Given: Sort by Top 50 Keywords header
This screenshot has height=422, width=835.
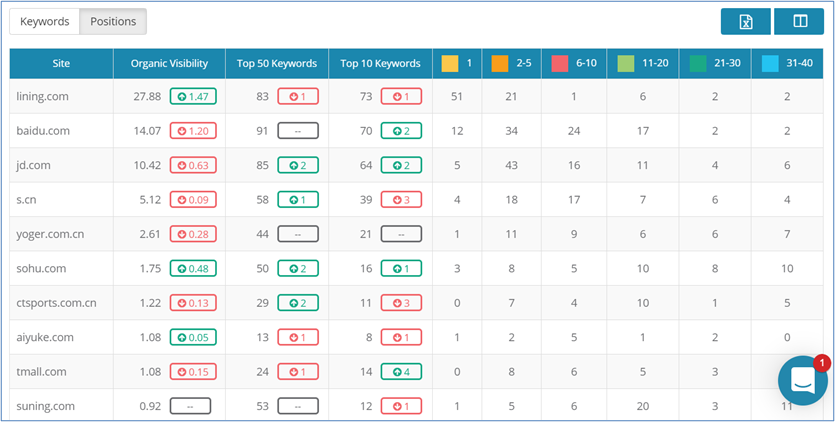Looking at the screenshot, I should [277, 63].
